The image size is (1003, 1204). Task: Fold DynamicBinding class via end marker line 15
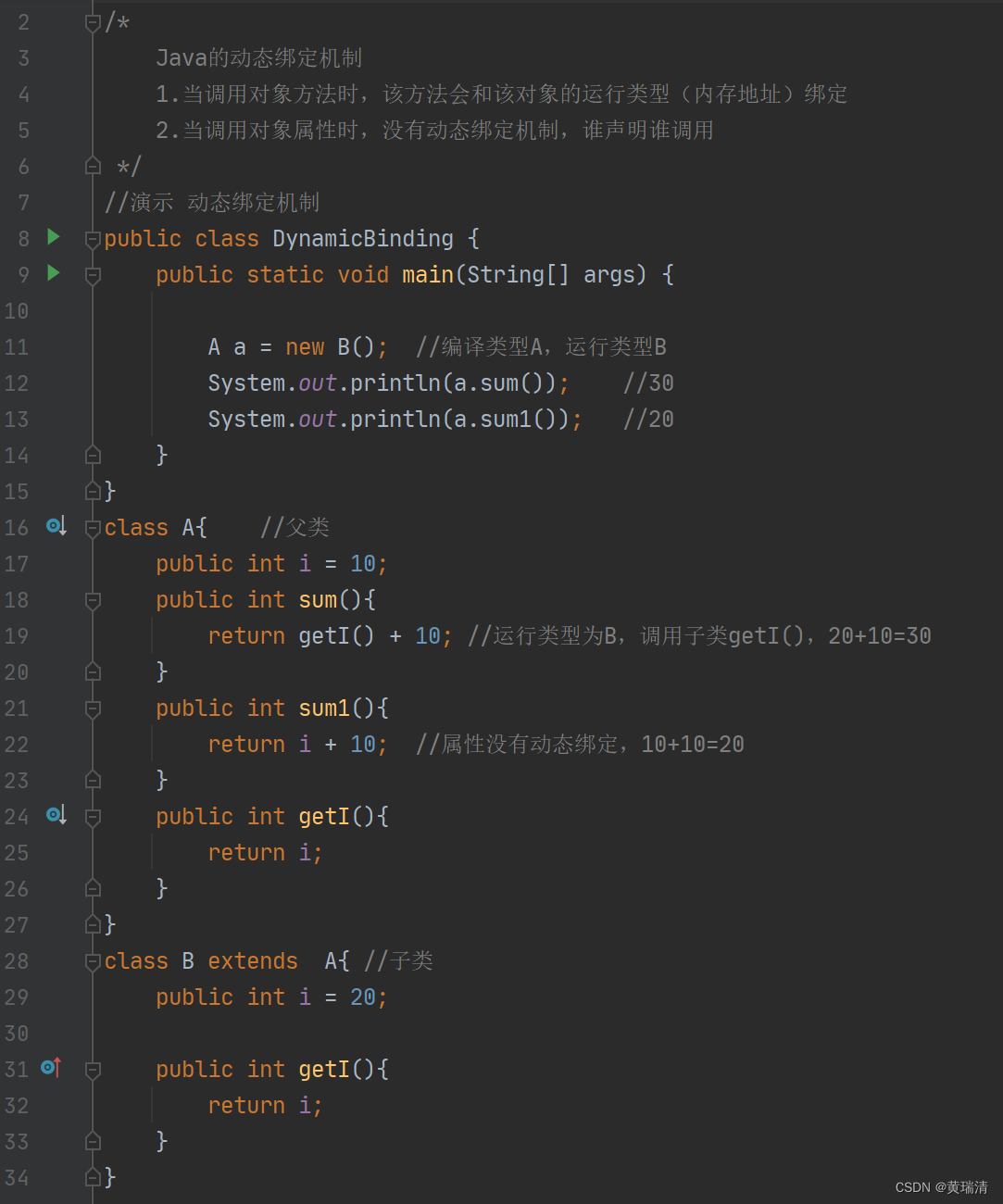(93, 491)
